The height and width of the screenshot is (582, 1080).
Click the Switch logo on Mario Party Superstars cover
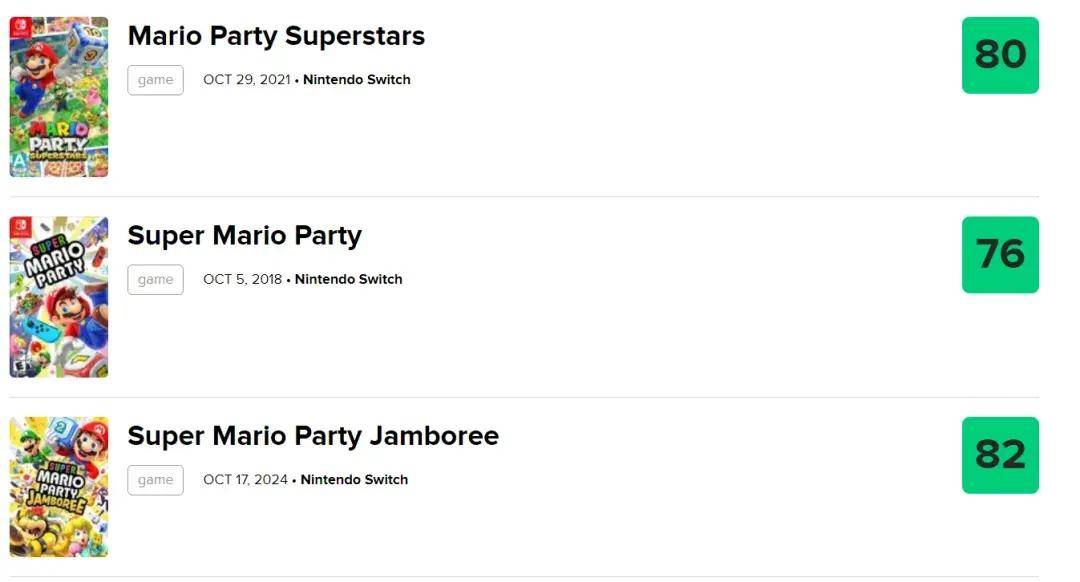click(x=20, y=29)
